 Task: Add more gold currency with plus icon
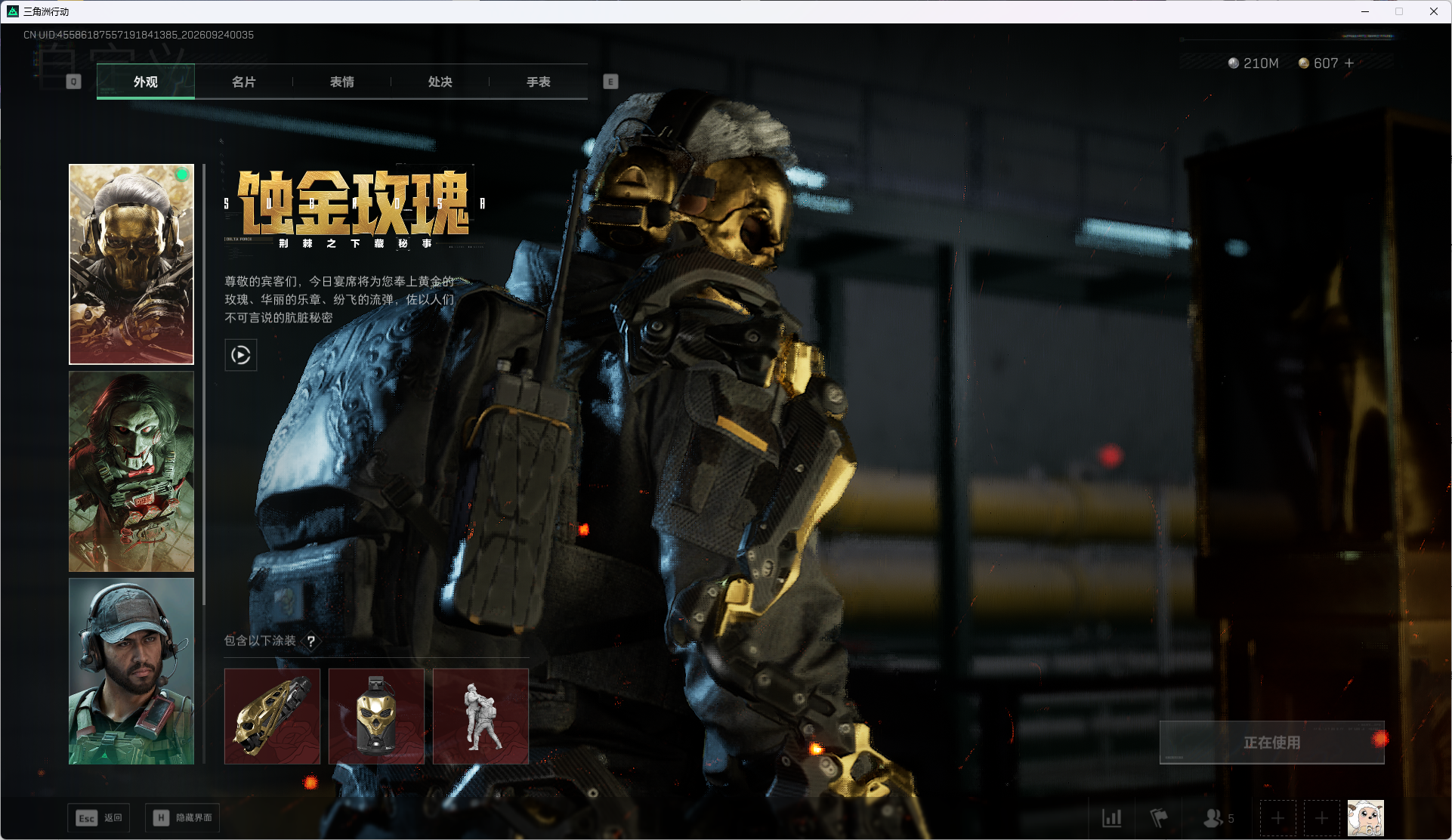pyautogui.click(x=1349, y=63)
